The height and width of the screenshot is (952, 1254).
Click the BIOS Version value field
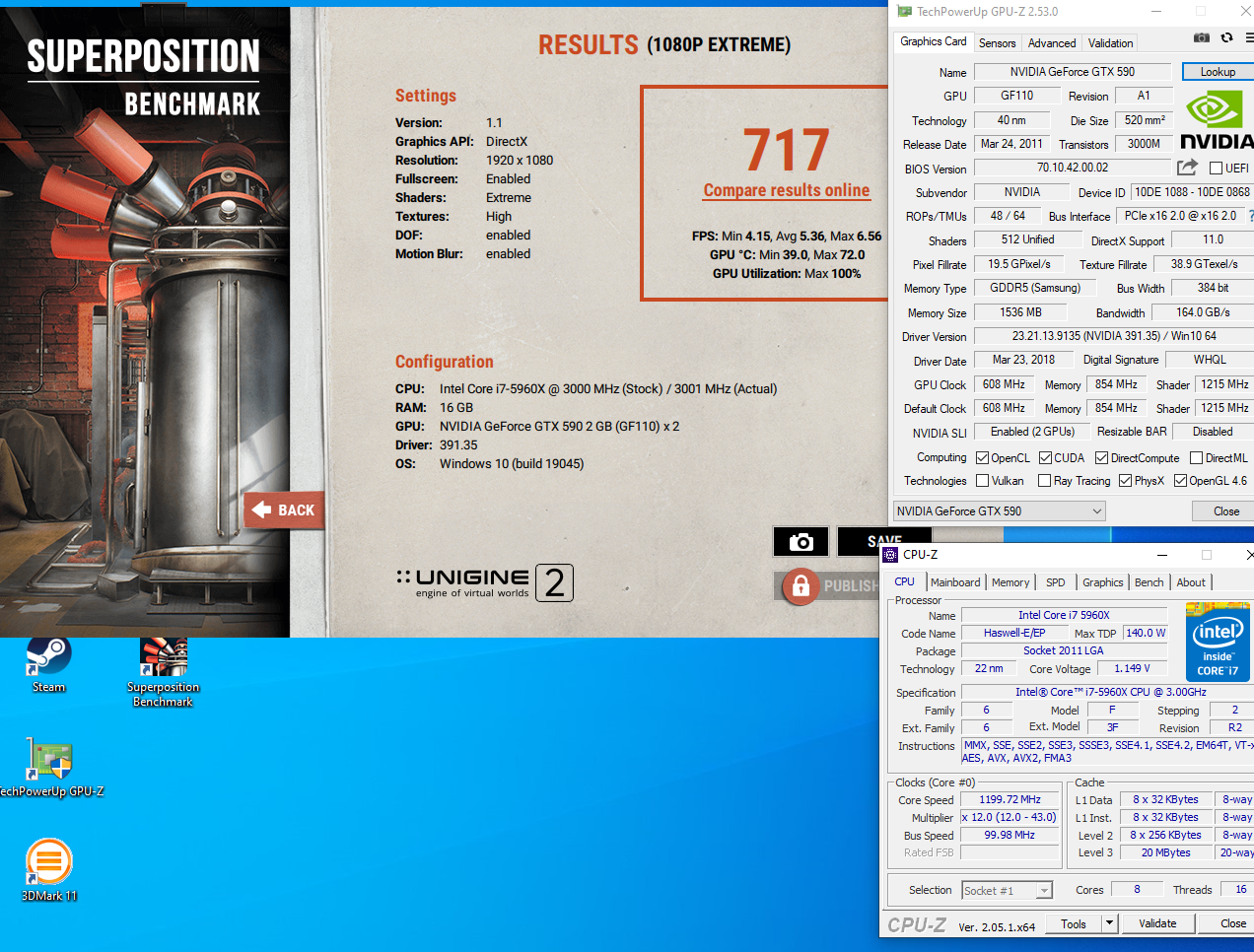coord(1073,168)
